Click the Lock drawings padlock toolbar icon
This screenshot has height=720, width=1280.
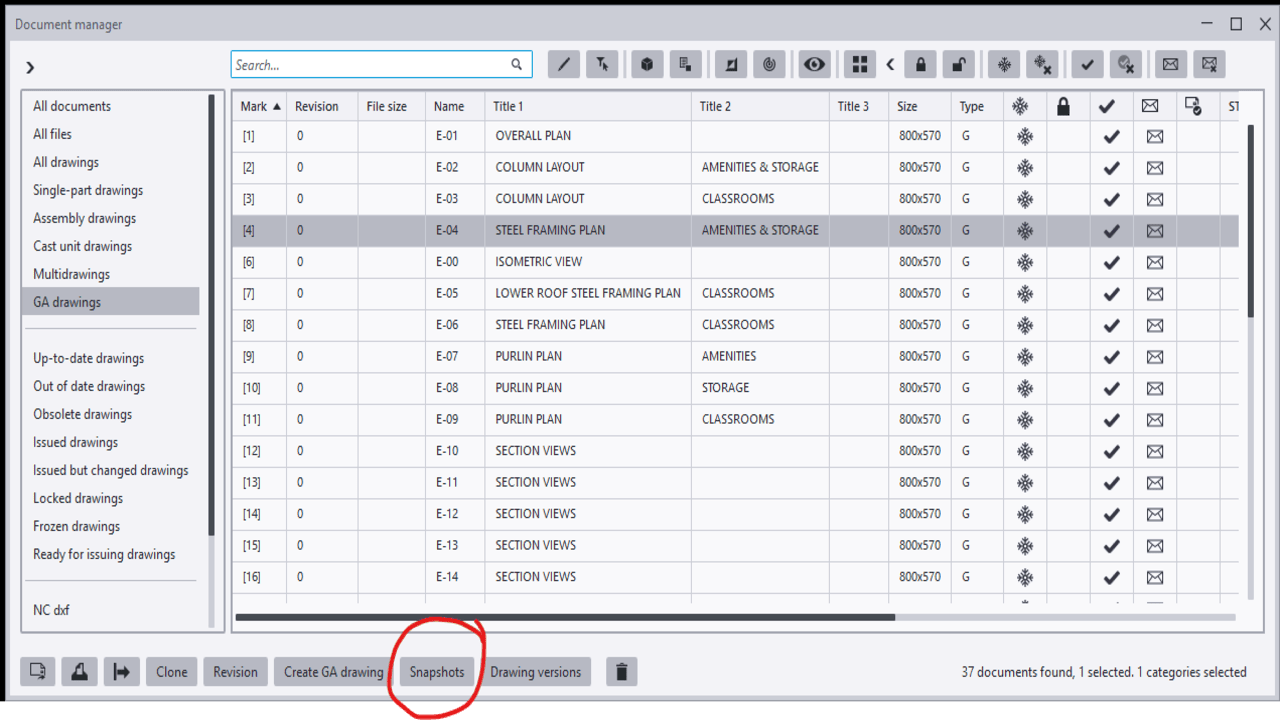tap(920, 65)
